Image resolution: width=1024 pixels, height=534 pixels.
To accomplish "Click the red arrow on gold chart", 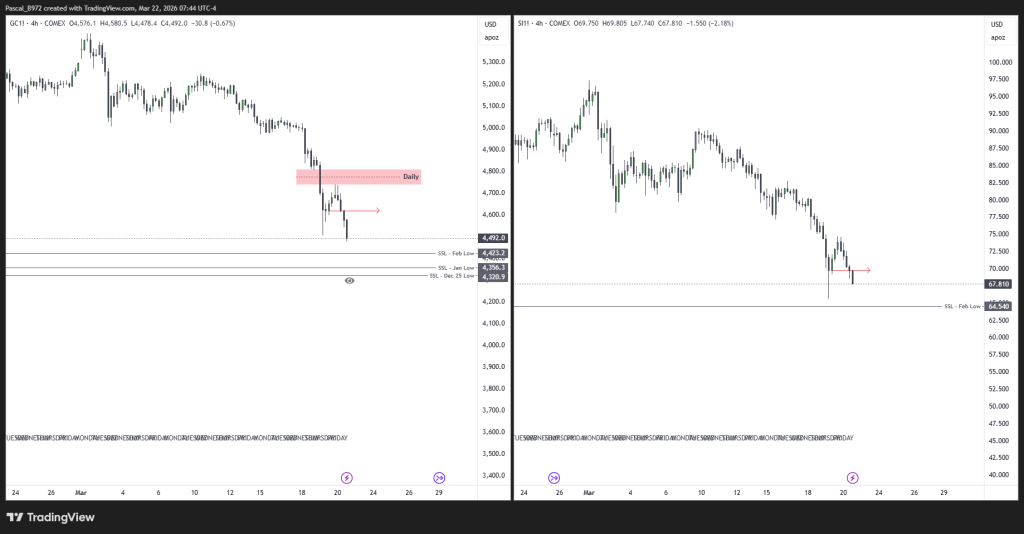I will tap(361, 210).
